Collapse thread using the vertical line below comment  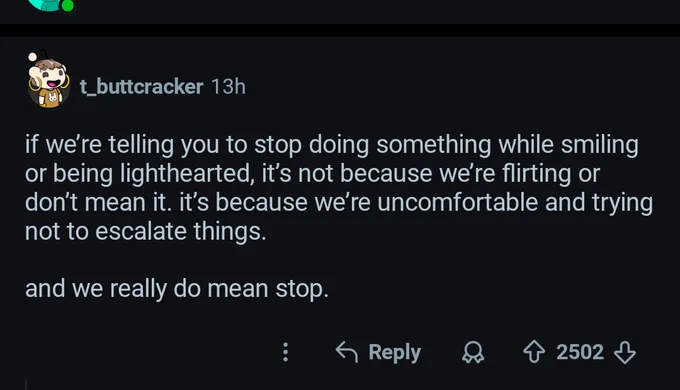point(26,384)
